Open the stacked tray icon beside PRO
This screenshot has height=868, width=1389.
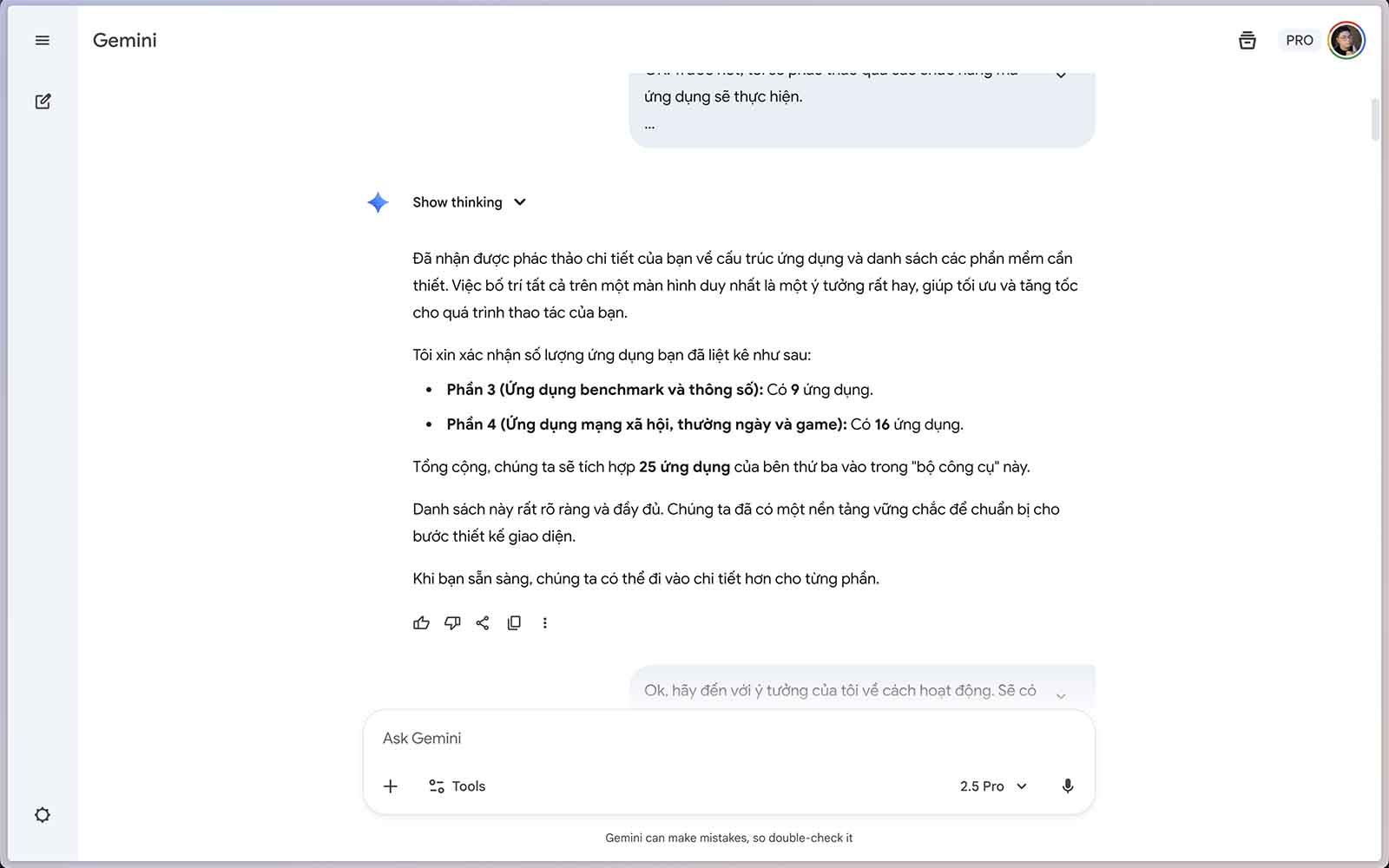coord(1247,41)
